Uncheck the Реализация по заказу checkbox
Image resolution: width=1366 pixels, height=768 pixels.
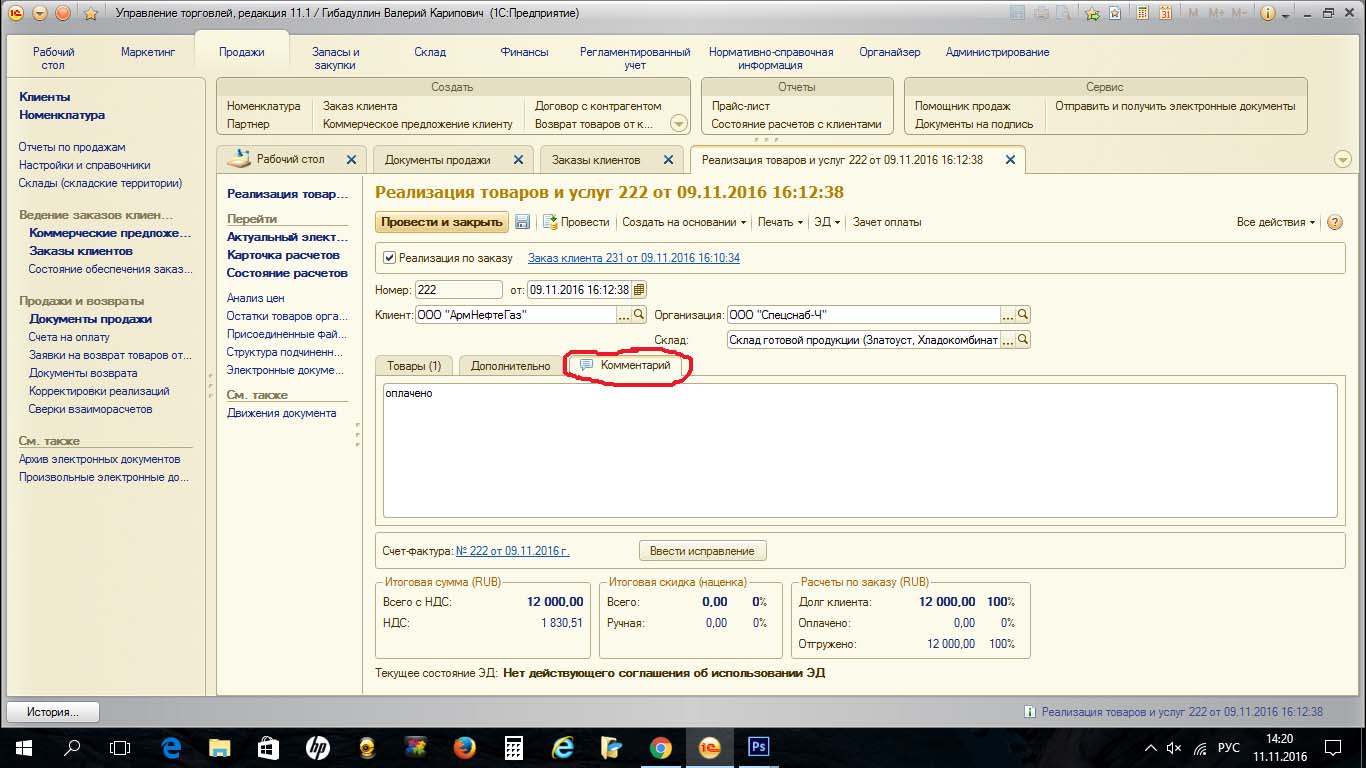(x=390, y=258)
